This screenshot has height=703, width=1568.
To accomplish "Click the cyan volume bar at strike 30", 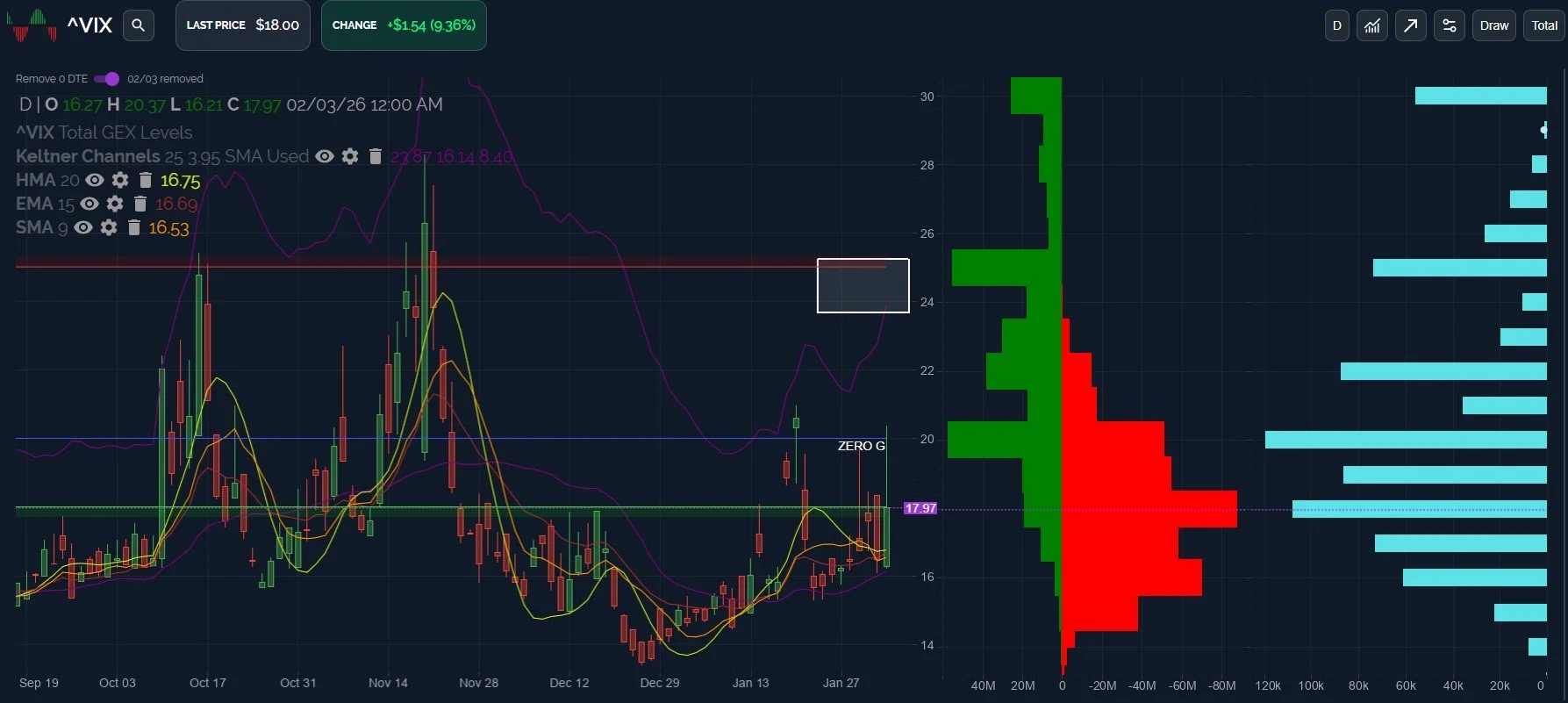I will pos(1481,96).
